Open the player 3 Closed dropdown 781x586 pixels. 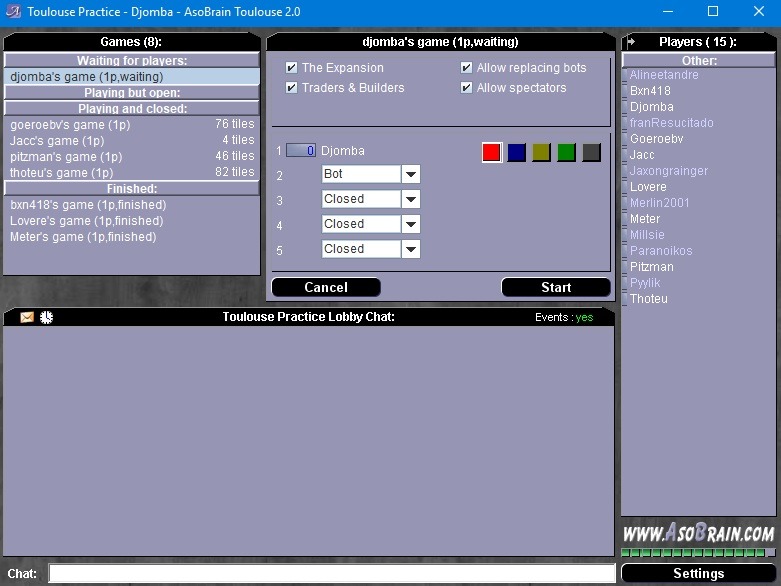(371, 199)
